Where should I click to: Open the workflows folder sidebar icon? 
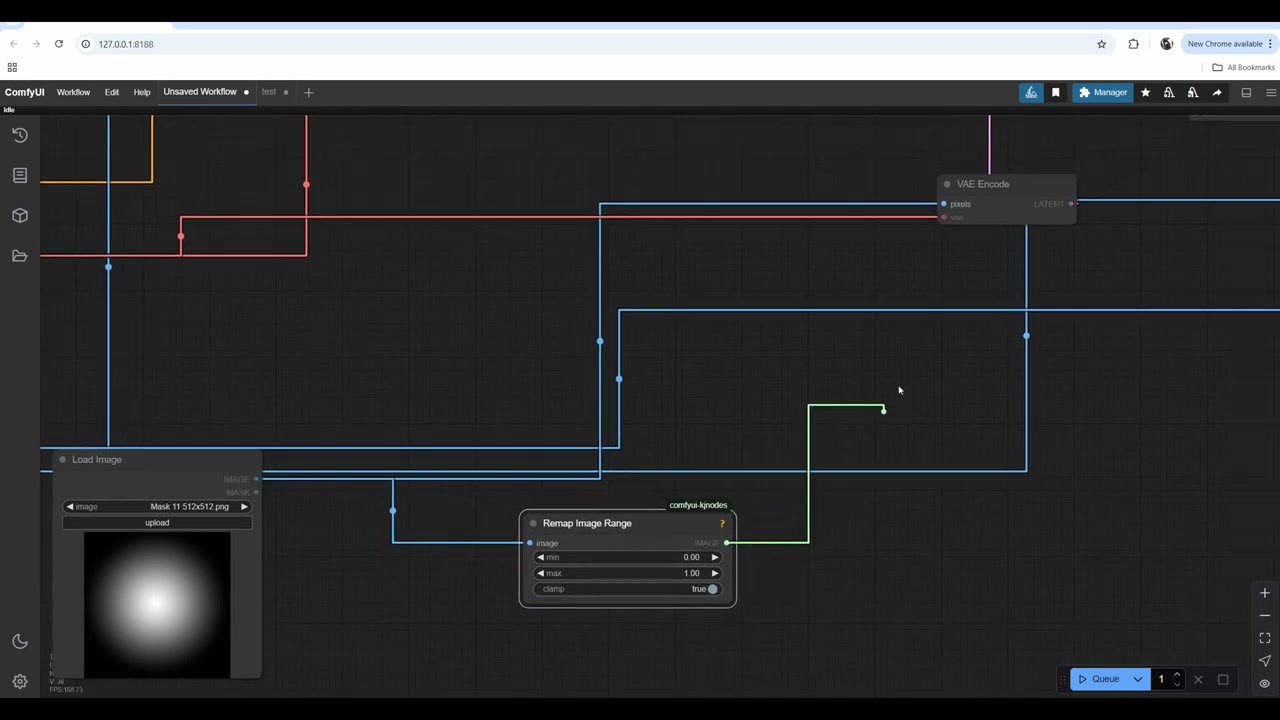20,256
